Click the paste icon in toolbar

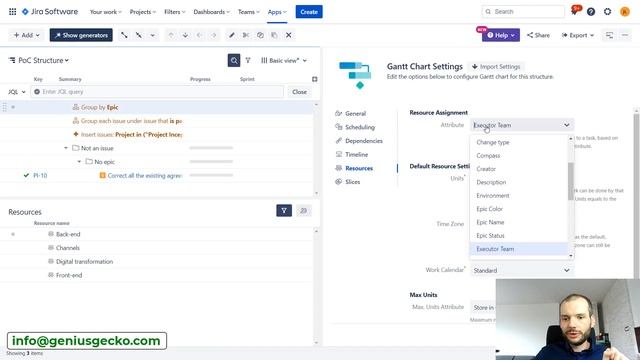[274, 35]
